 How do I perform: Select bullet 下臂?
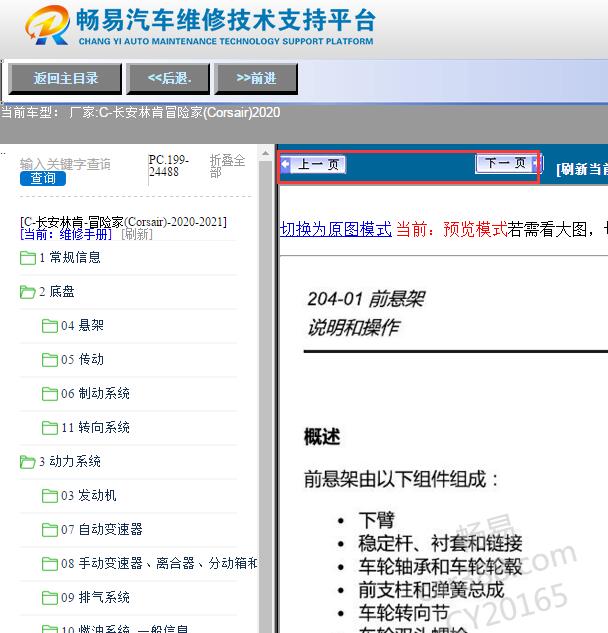click(376, 520)
